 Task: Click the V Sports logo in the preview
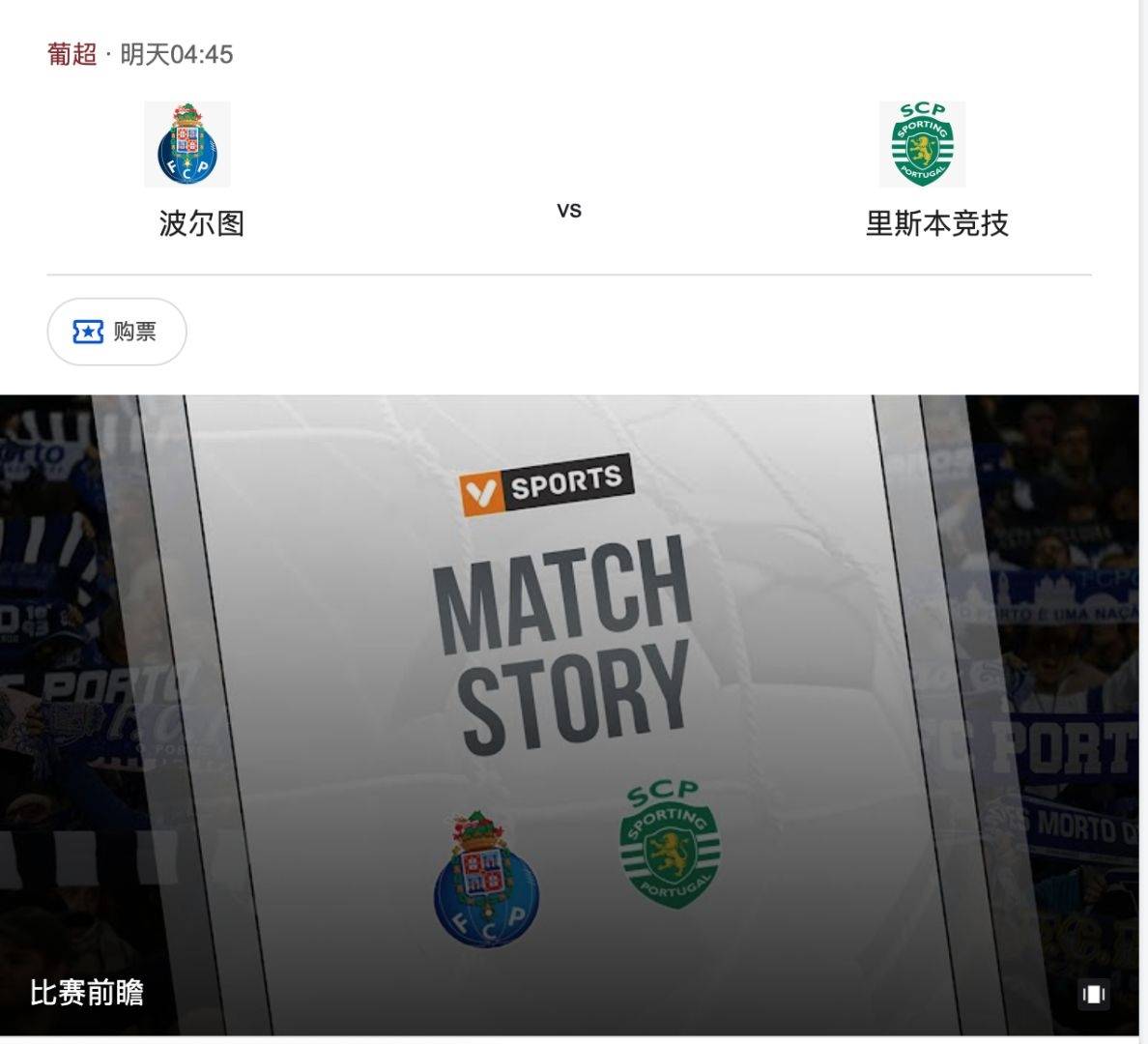click(x=546, y=484)
